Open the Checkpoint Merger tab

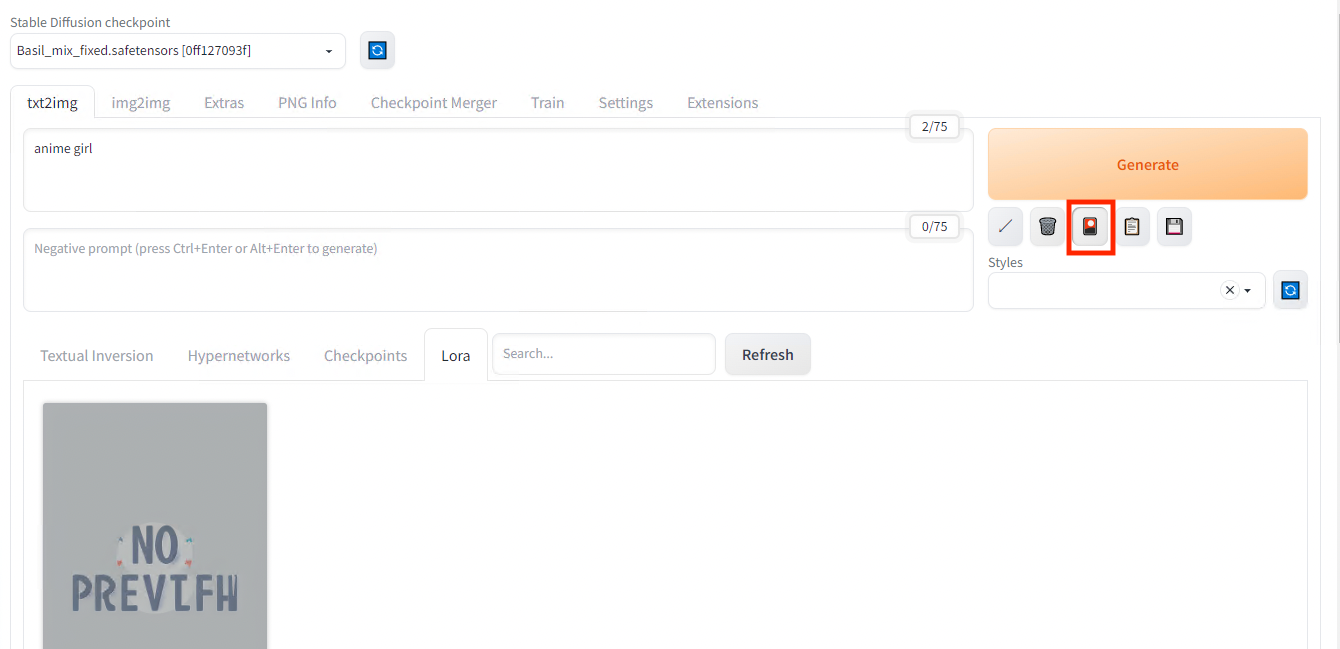coord(434,102)
